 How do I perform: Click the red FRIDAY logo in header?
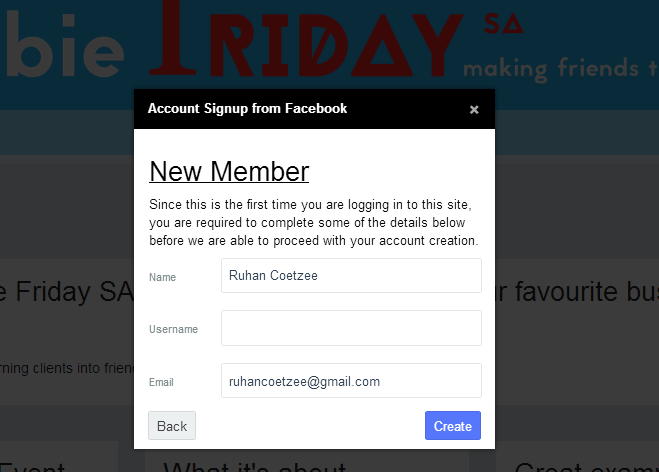tap(307, 40)
